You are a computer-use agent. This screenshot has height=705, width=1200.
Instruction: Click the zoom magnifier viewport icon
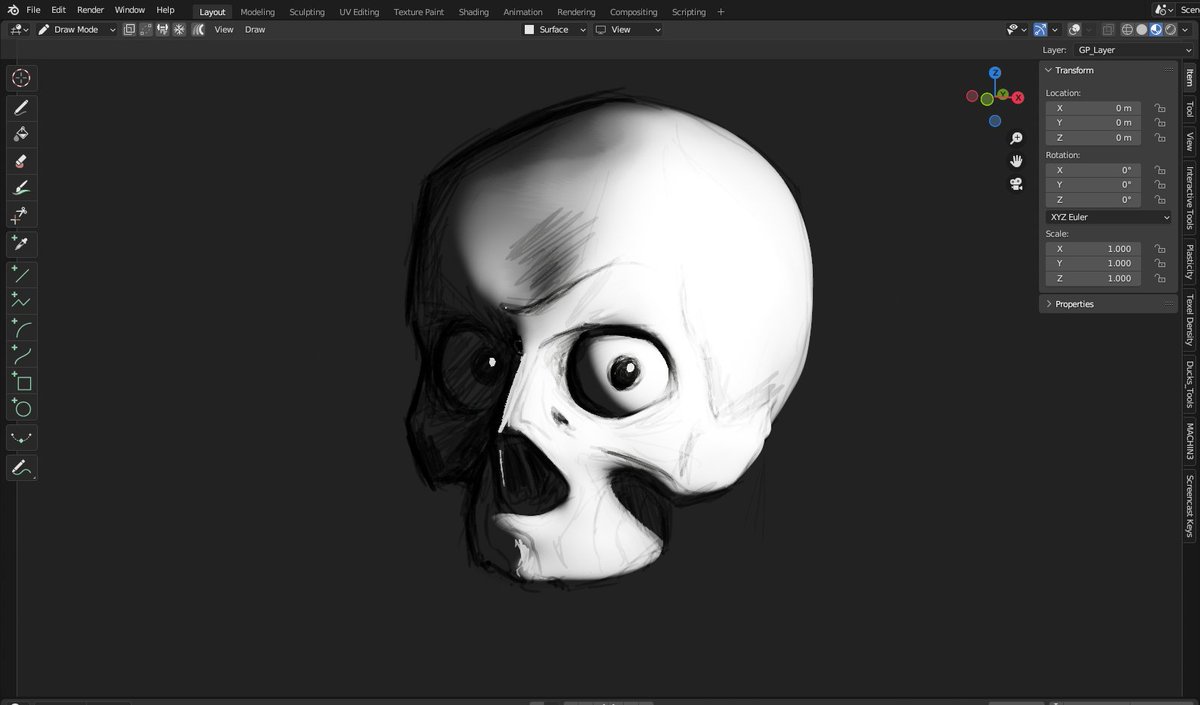tap(1016, 138)
